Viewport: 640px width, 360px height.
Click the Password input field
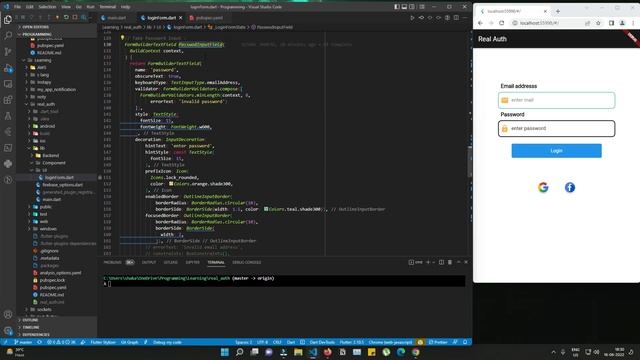556,129
